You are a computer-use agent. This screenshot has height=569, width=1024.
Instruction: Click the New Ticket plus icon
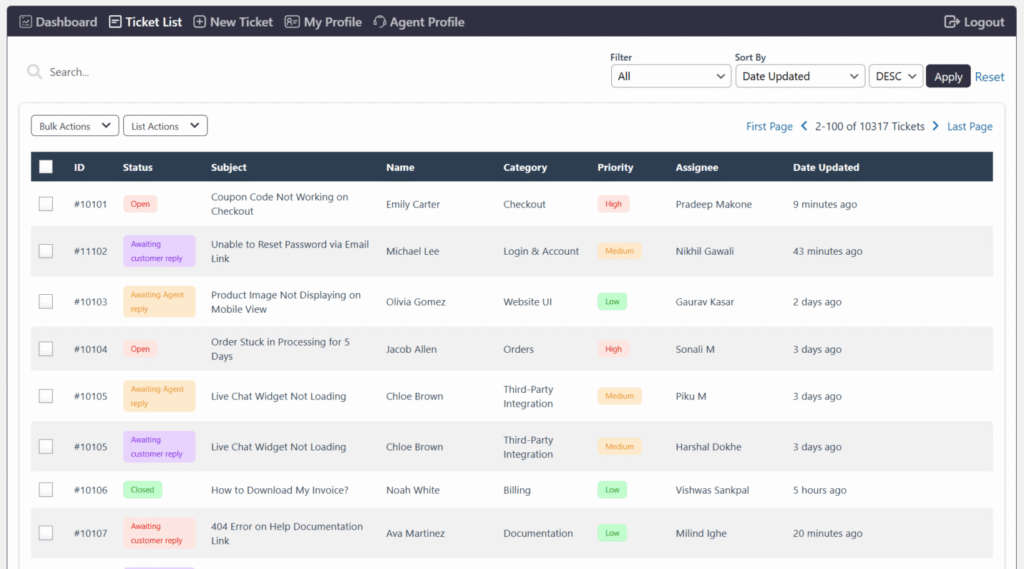point(200,22)
